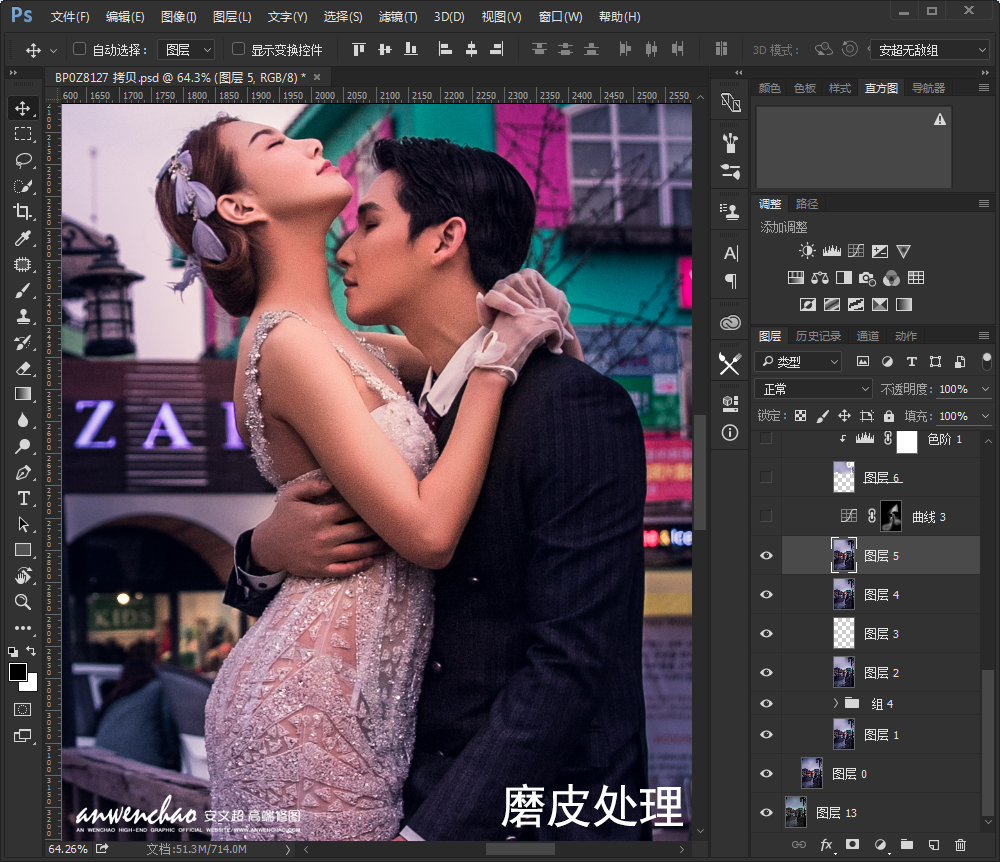Hide layer 图层 5 via eye icon
Image resolution: width=1000 pixels, height=862 pixels.
767,555
